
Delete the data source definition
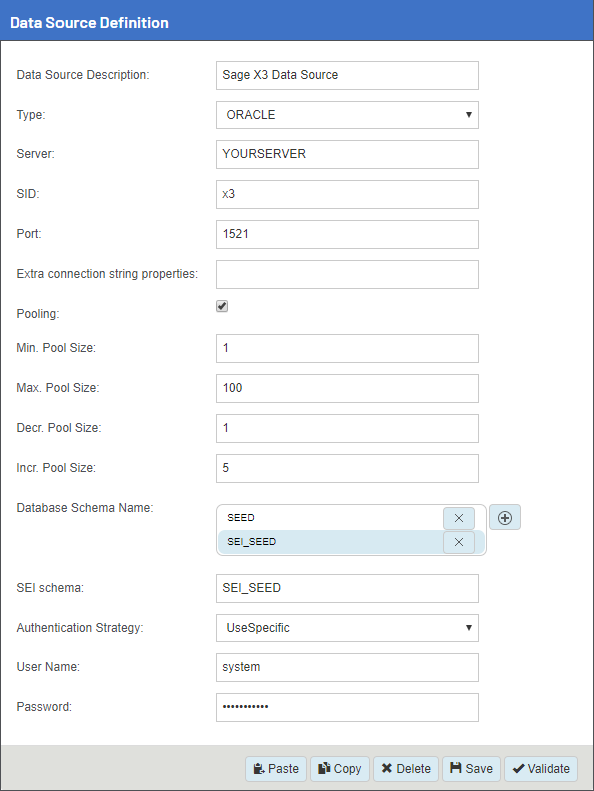tap(406, 769)
